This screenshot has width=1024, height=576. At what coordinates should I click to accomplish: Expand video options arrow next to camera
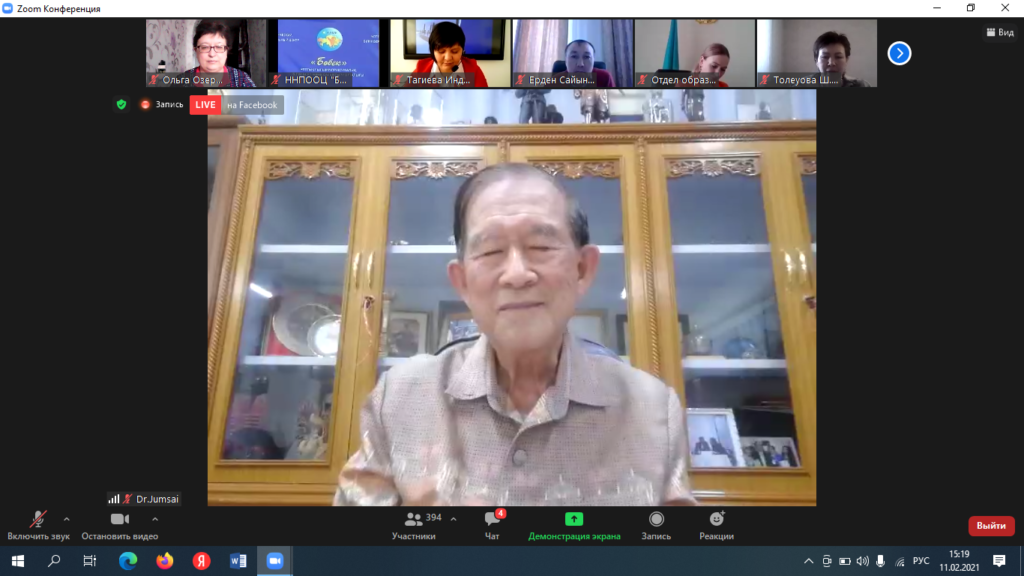coord(155,519)
